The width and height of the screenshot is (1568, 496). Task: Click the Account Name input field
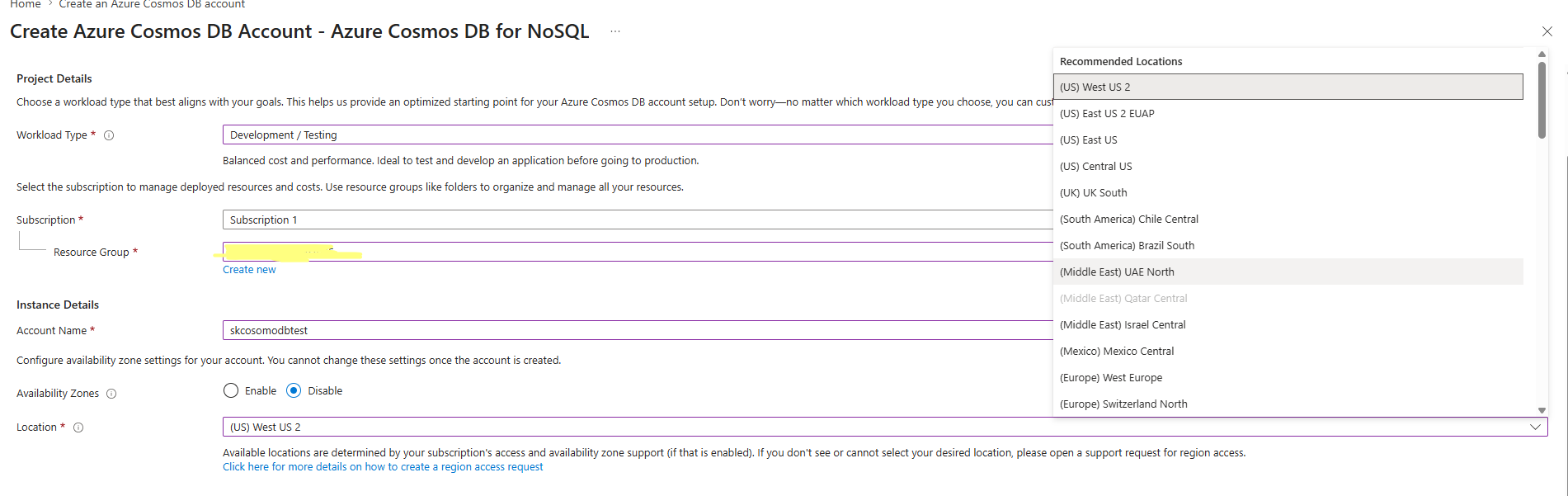pyautogui.click(x=638, y=330)
